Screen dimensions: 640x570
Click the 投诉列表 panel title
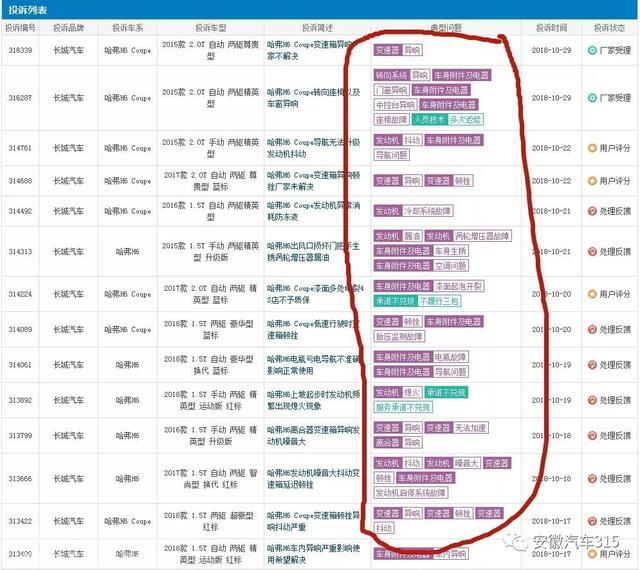[27, 9]
